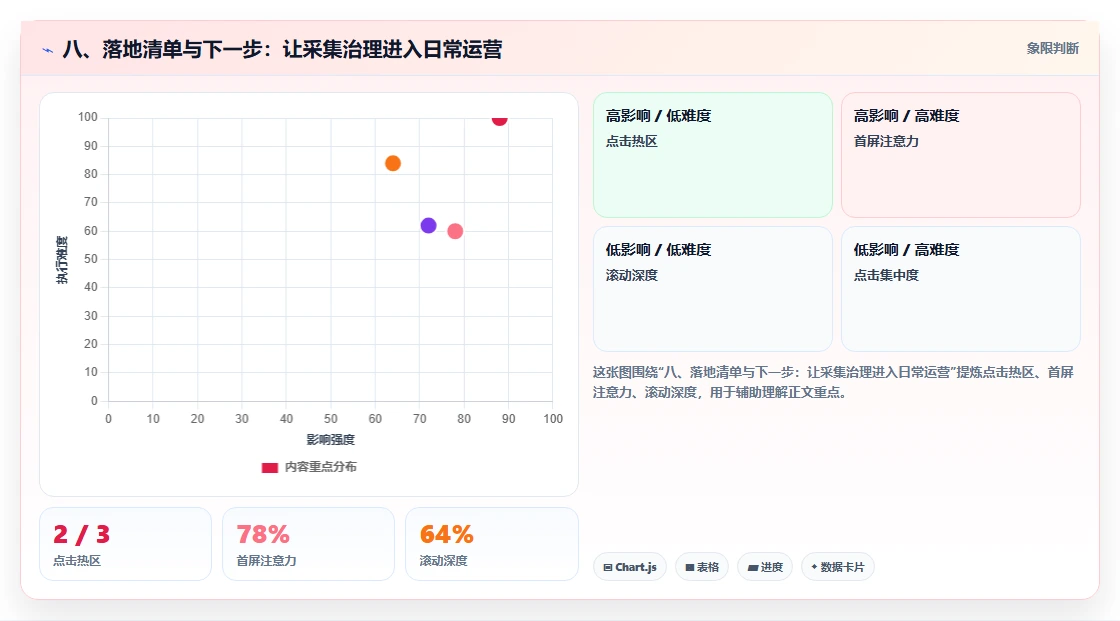Click the red legend swatch for 内容重点分布

(x=269, y=467)
